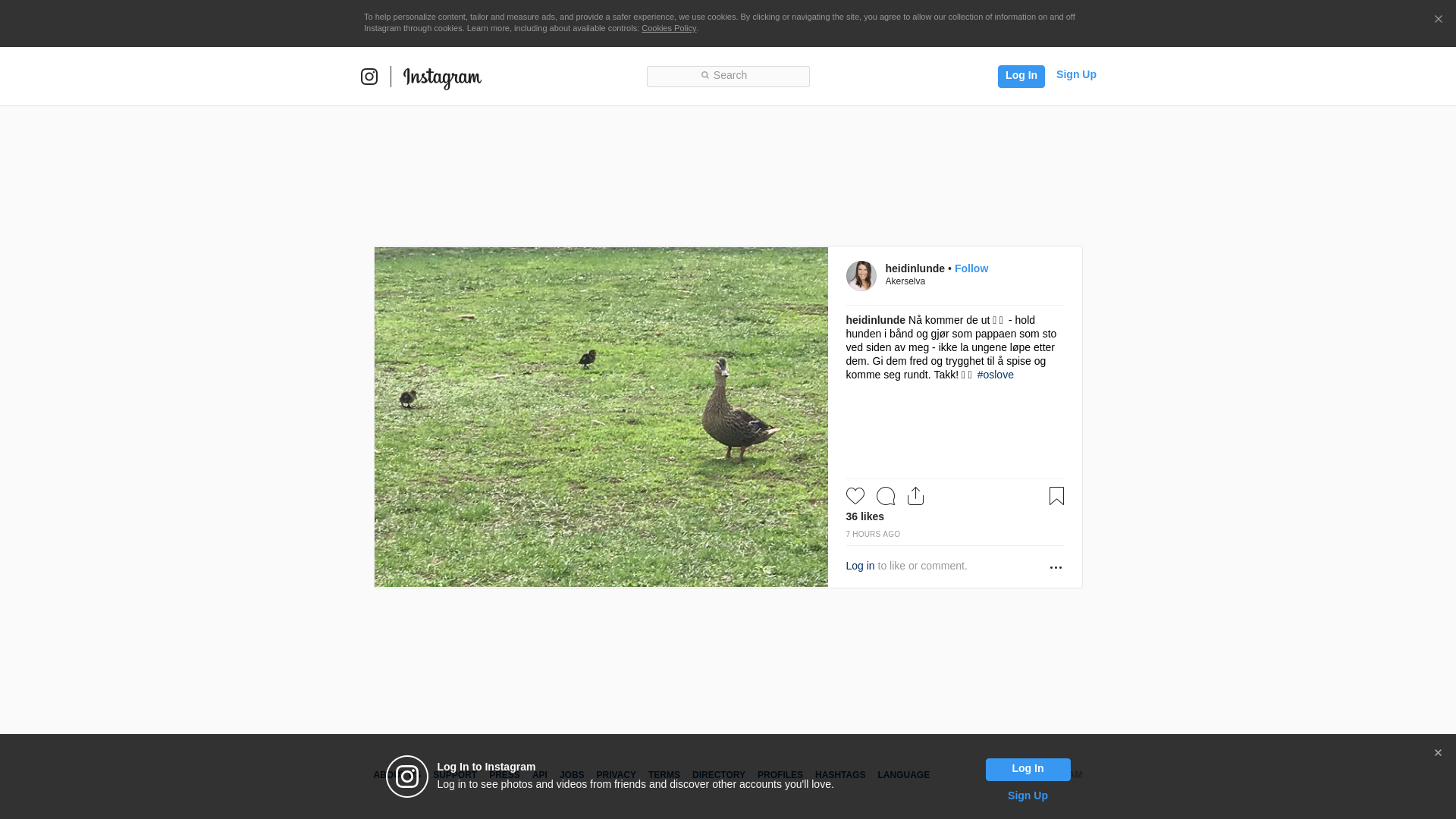1456x819 pixels.
Task: Click the Instagram camera glyph icon
Action: coord(369,77)
